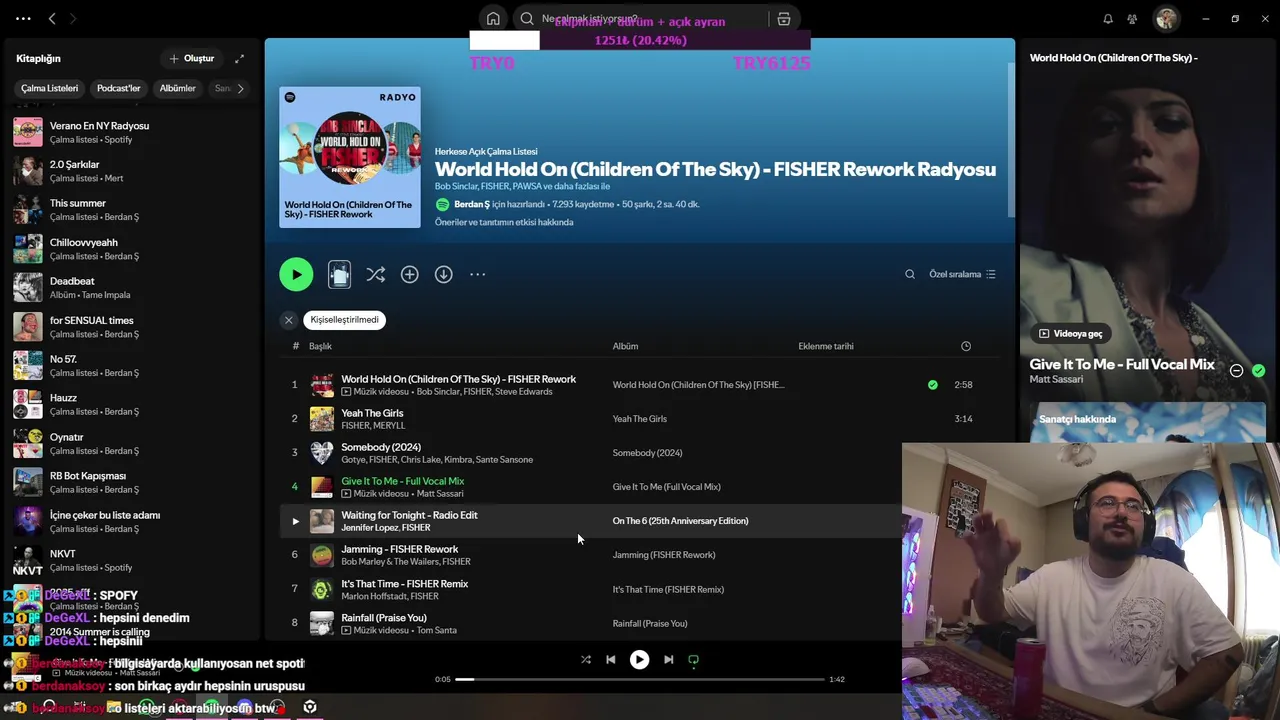Open more options for the playlist
This screenshot has height=720, width=1280.
[x=477, y=274]
